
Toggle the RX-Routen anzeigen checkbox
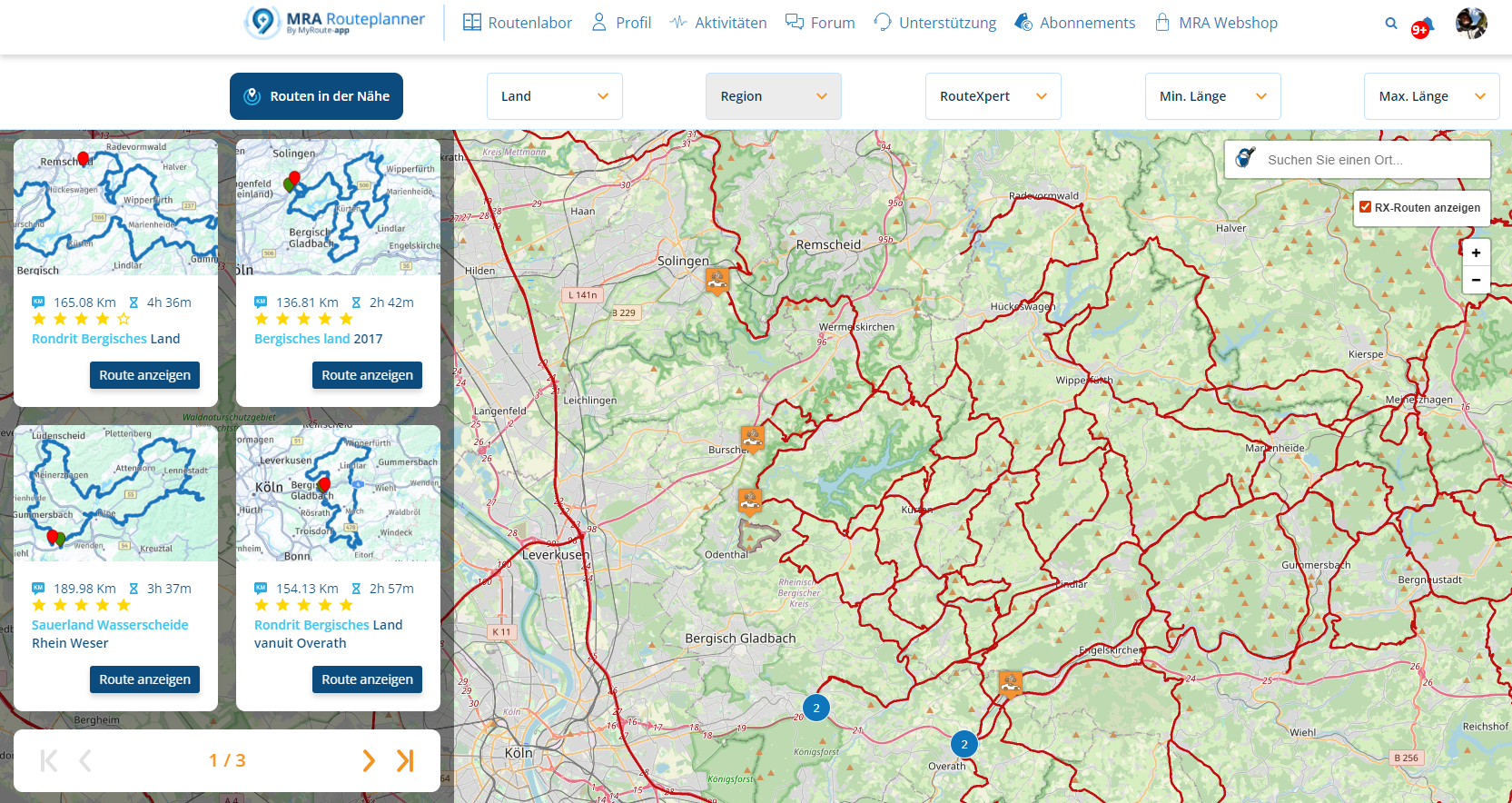click(x=1365, y=207)
